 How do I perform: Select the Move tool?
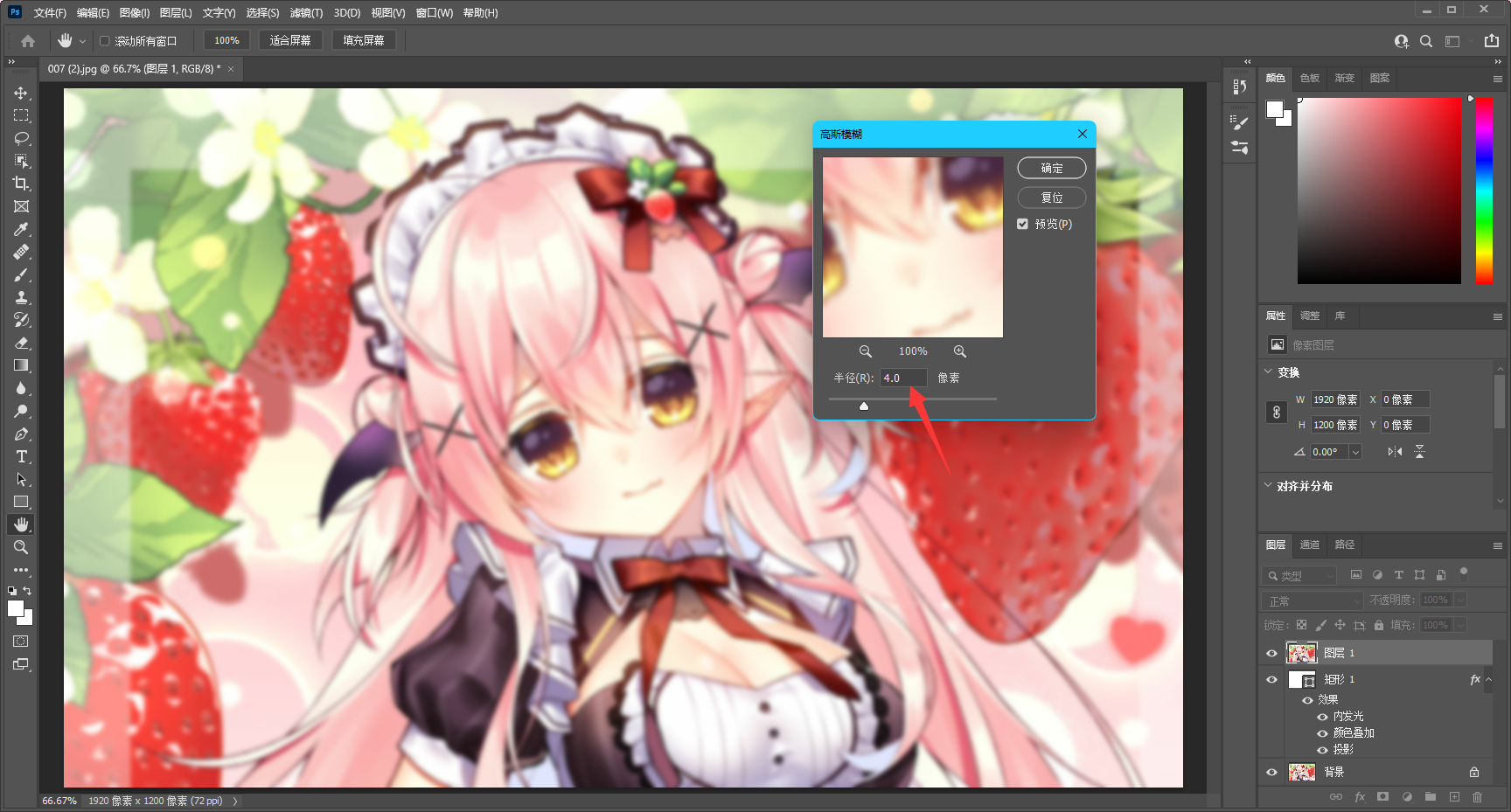21,93
